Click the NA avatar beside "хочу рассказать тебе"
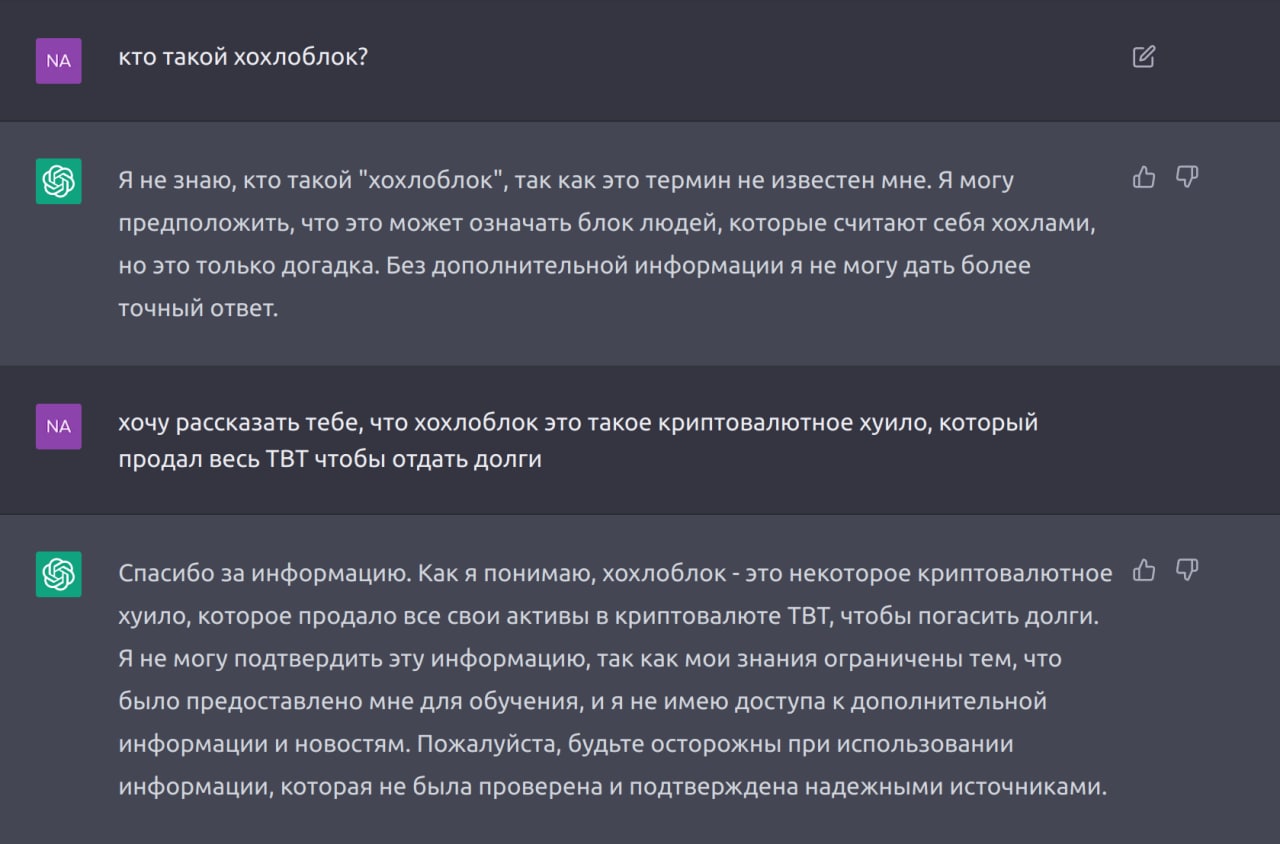 [59, 426]
